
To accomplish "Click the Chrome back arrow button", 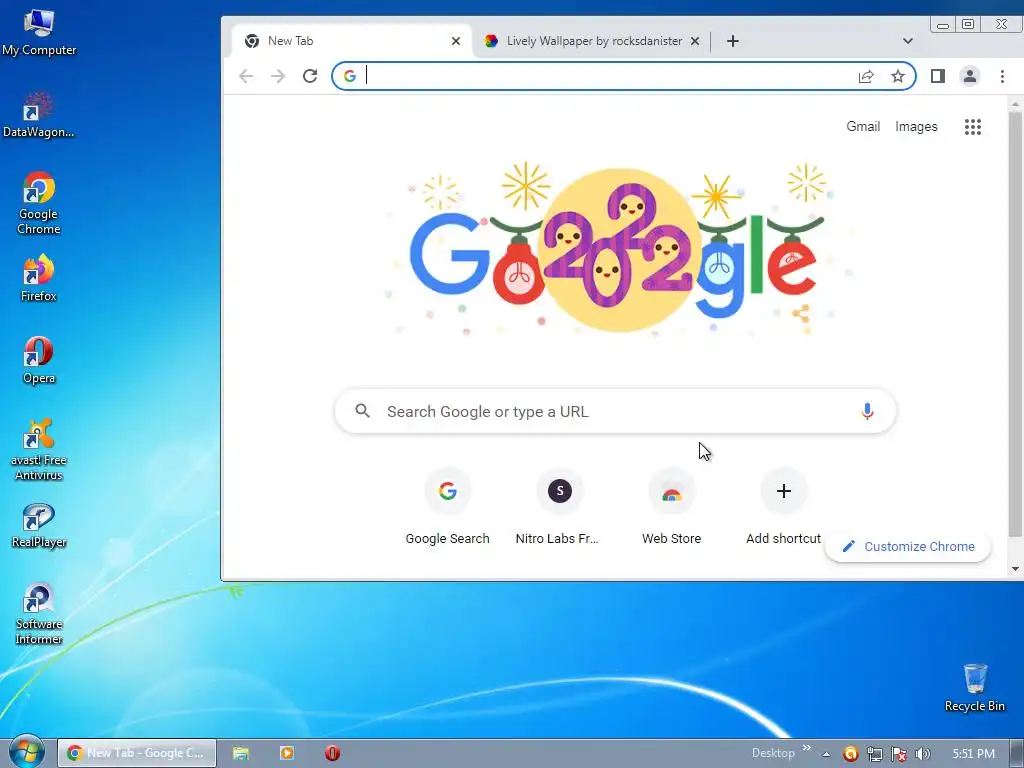I will coord(246,76).
